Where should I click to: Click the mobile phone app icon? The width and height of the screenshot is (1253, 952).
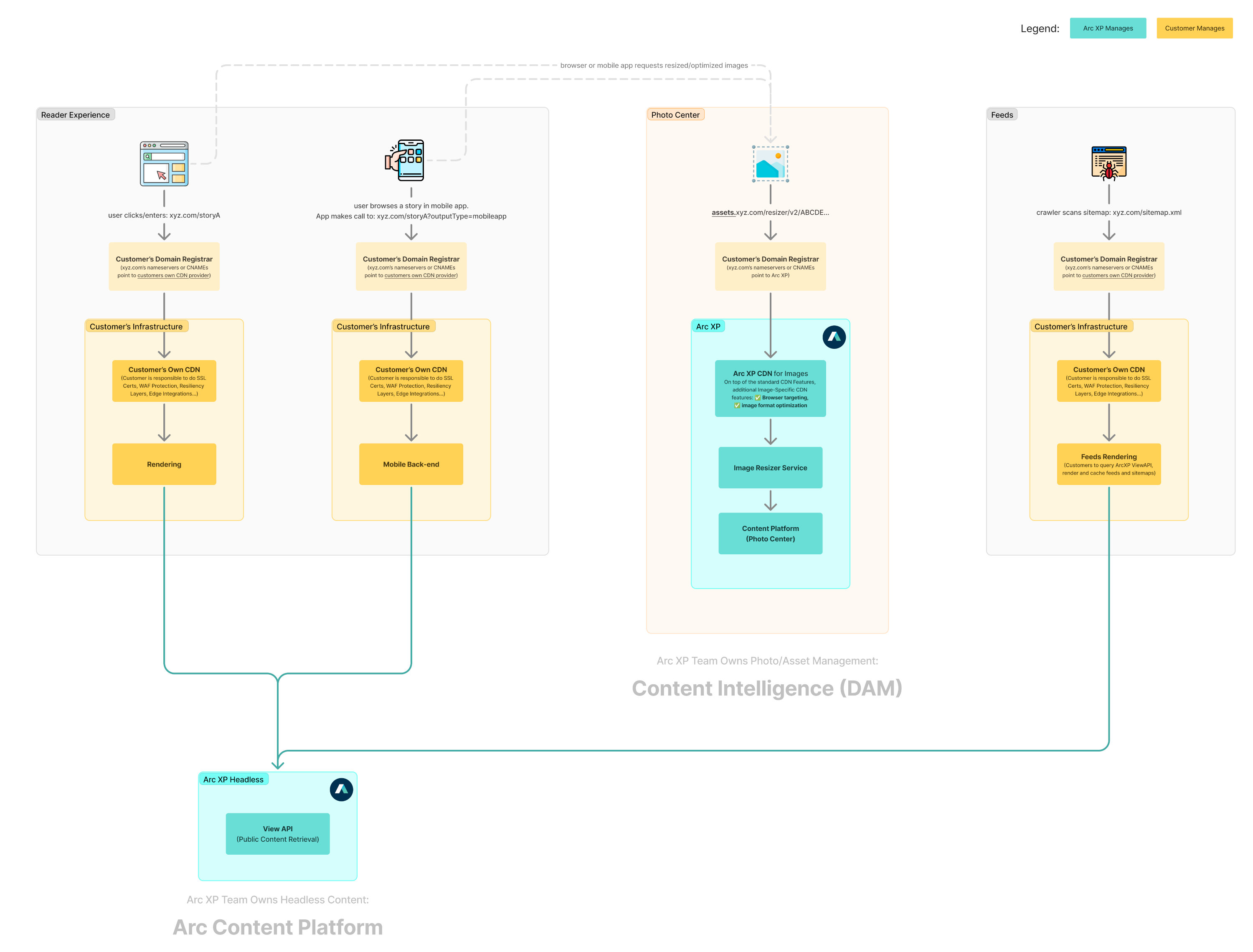point(405,160)
